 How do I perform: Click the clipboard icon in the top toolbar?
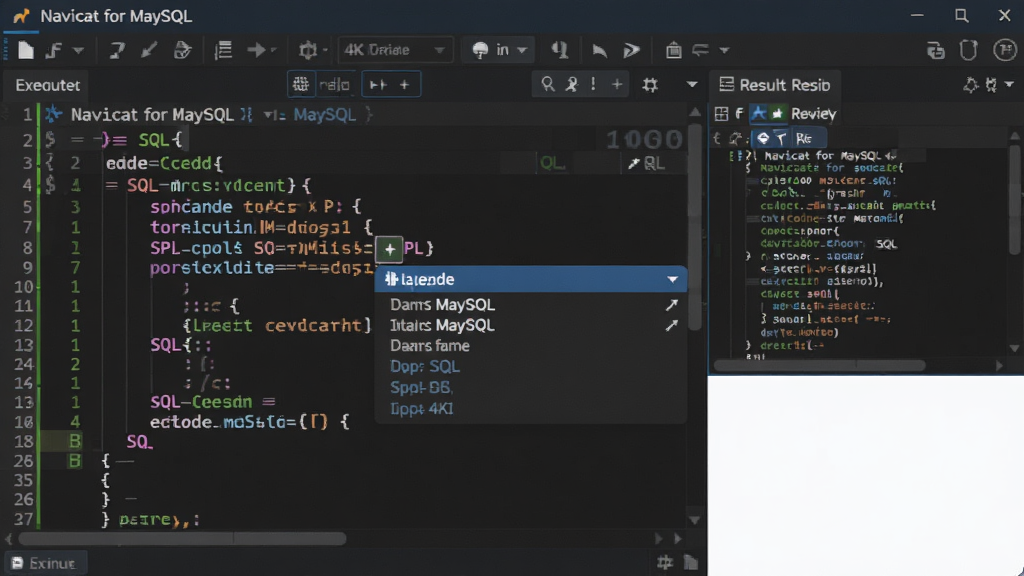pyautogui.click(x=673, y=50)
